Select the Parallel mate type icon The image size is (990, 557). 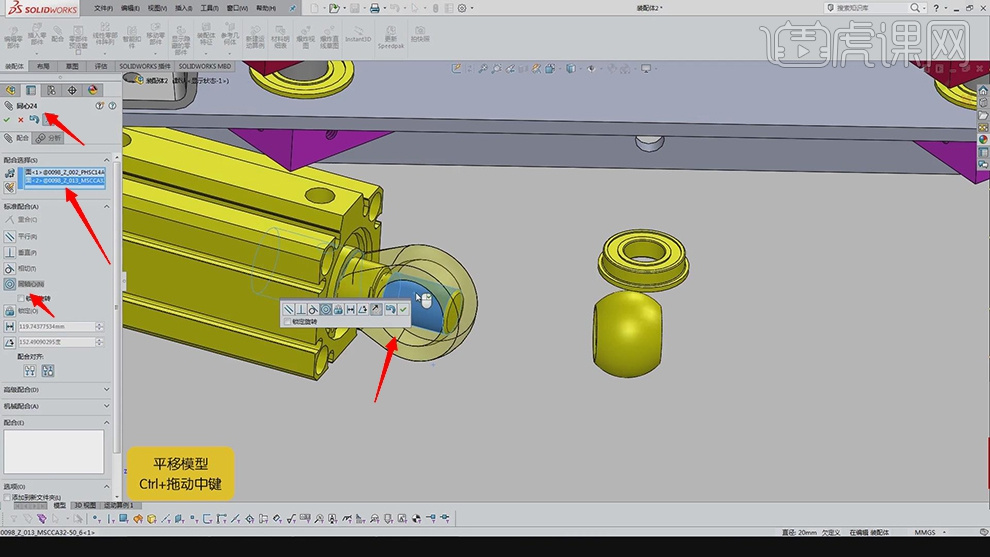(10, 236)
